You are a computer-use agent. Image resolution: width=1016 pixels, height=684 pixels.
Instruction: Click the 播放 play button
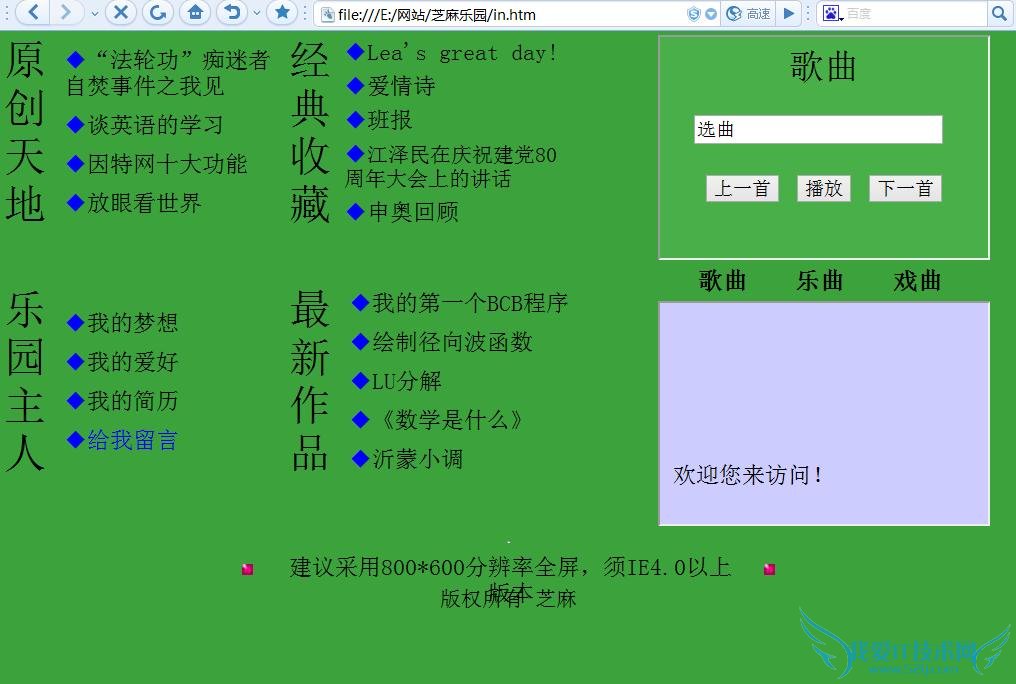(823, 188)
